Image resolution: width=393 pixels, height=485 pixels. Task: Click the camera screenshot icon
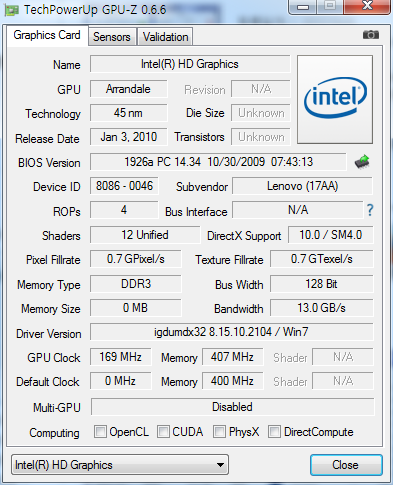click(371, 35)
